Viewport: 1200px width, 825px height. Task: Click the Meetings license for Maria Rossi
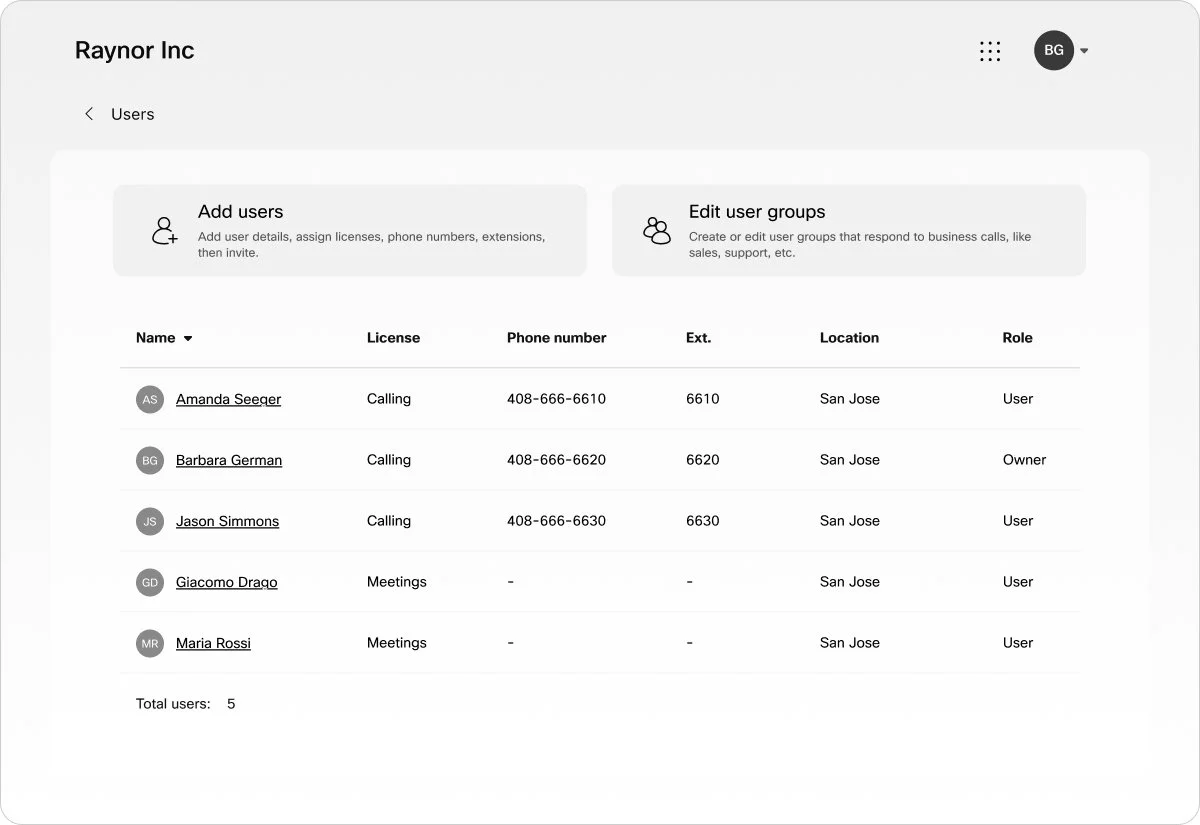coord(397,643)
